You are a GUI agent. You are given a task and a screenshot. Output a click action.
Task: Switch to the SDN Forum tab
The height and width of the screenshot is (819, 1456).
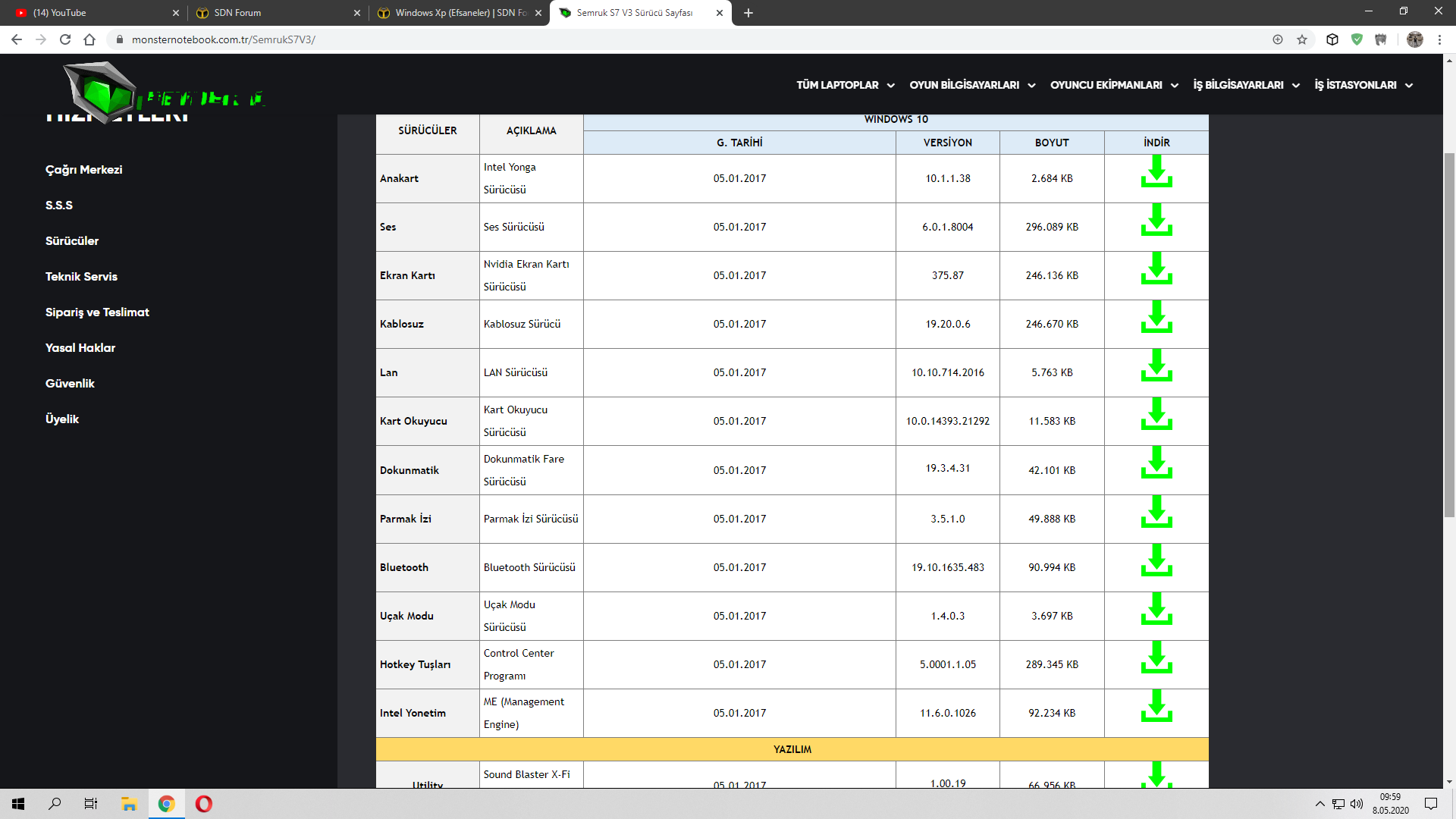(x=273, y=13)
